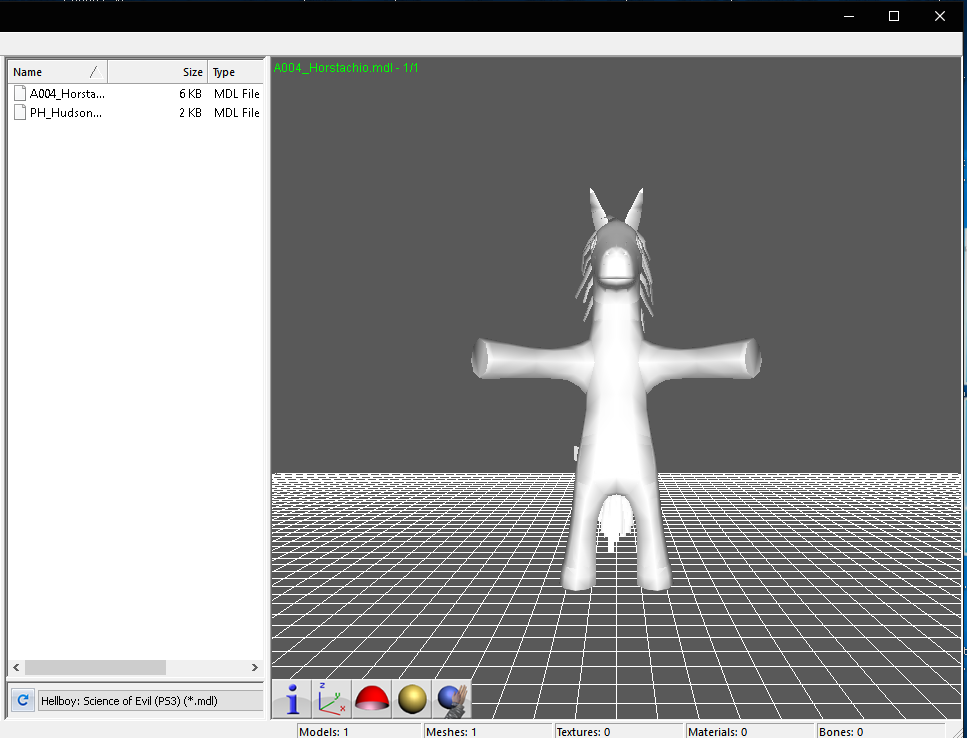Click the blue sphere with hand icon
This screenshot has height=738, width=967.
[452, 699]
